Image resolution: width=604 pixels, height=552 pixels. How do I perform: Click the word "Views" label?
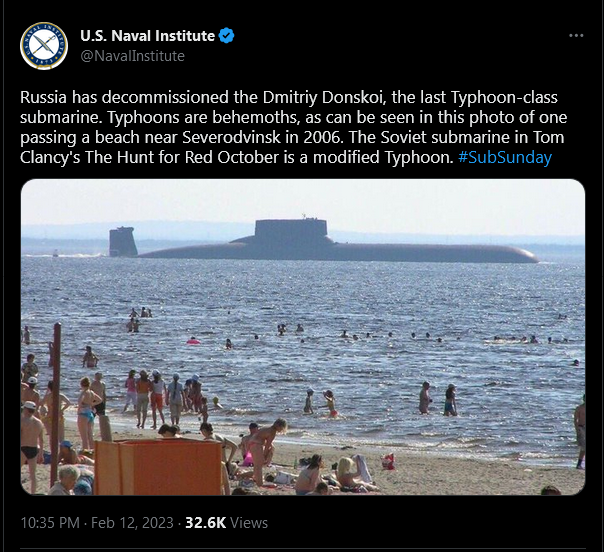[x=249, y=523]
